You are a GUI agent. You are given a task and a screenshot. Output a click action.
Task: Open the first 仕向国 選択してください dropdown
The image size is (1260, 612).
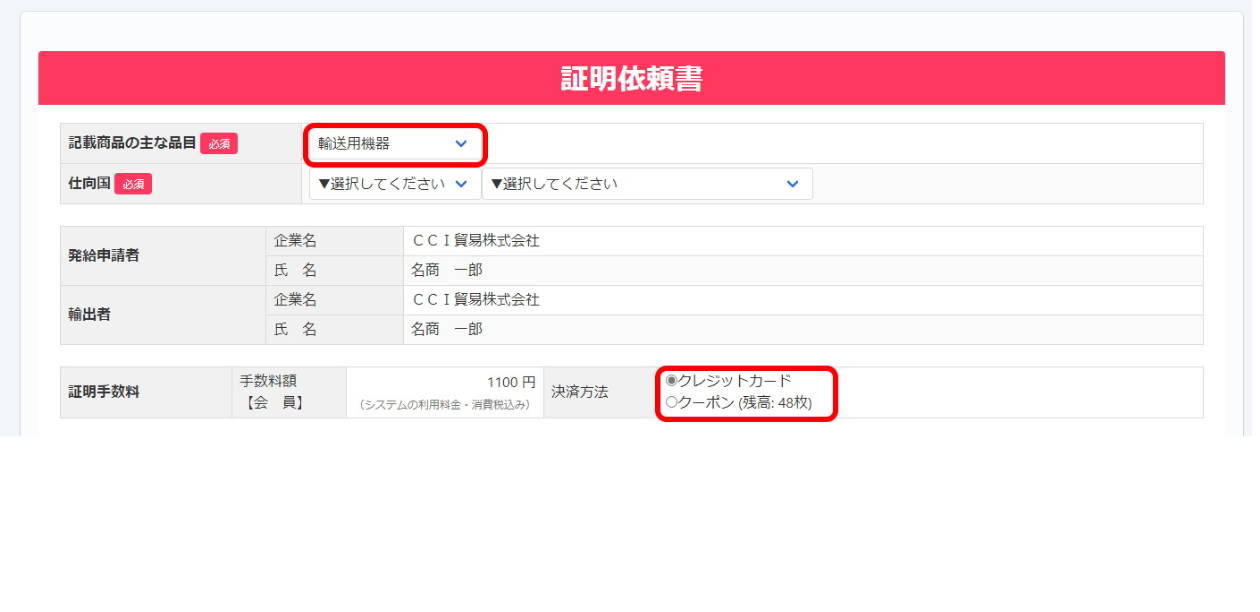pyautogui.click(x=394, y=184)
